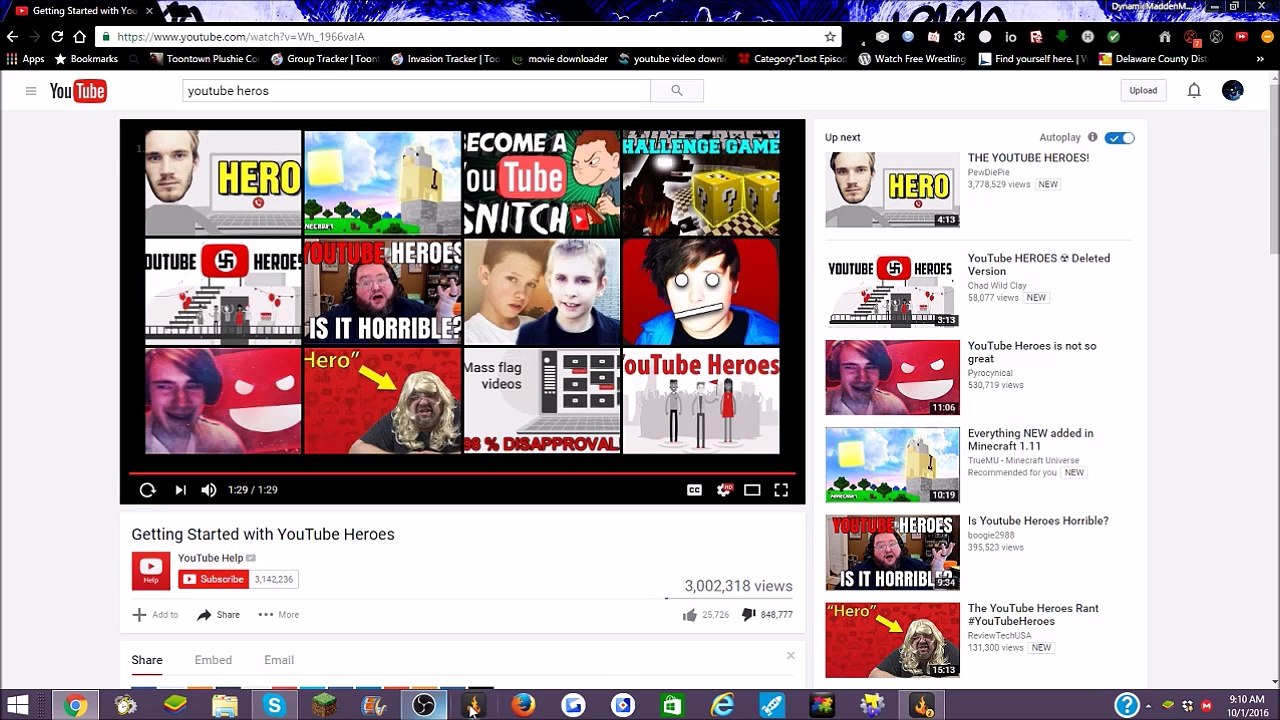
Task: Open 'YouTube HEROES Deleted Version' thumbnail
Action: click(x=892, y=290)
